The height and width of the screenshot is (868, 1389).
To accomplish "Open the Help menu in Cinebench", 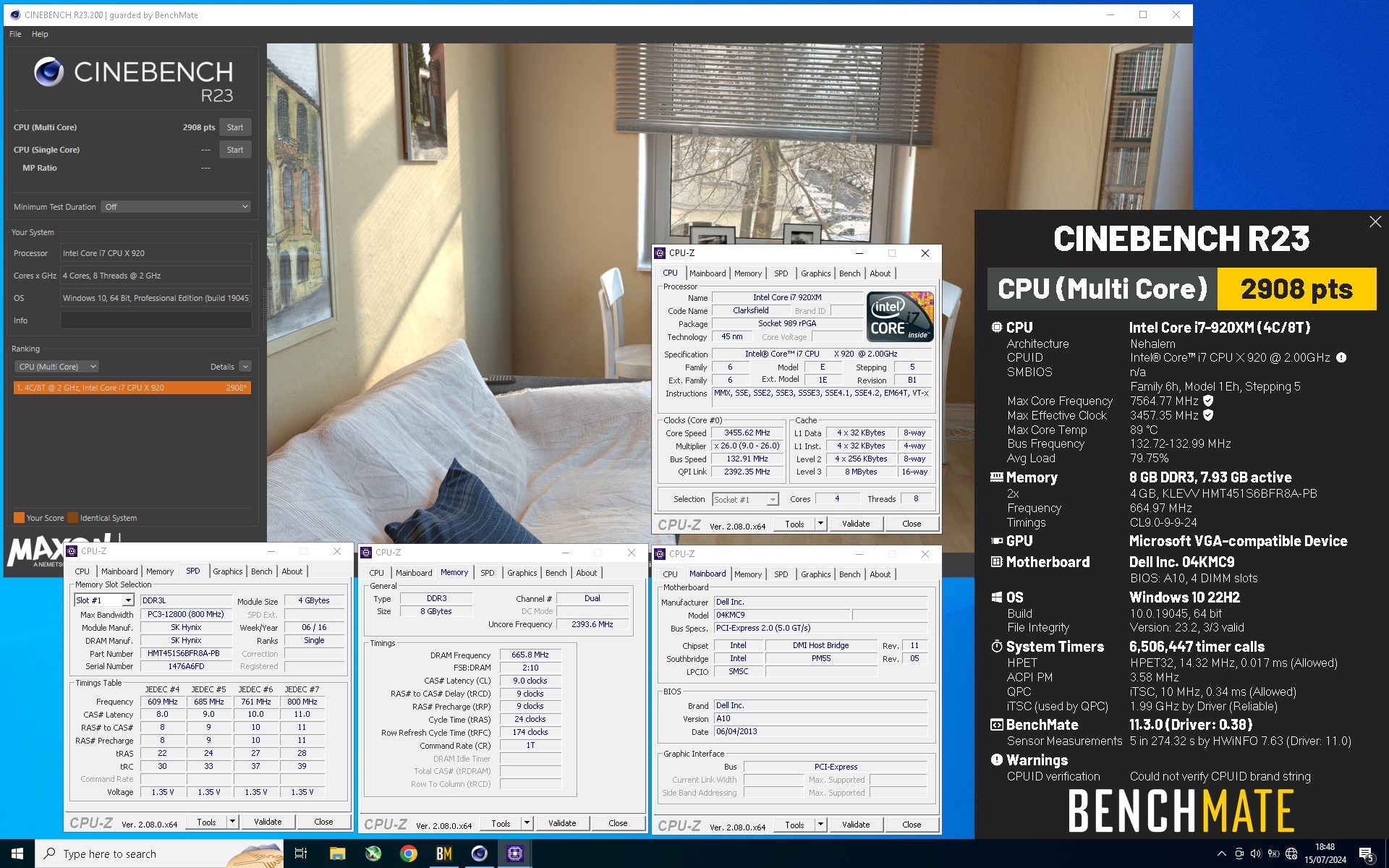I will click(40, 34).
